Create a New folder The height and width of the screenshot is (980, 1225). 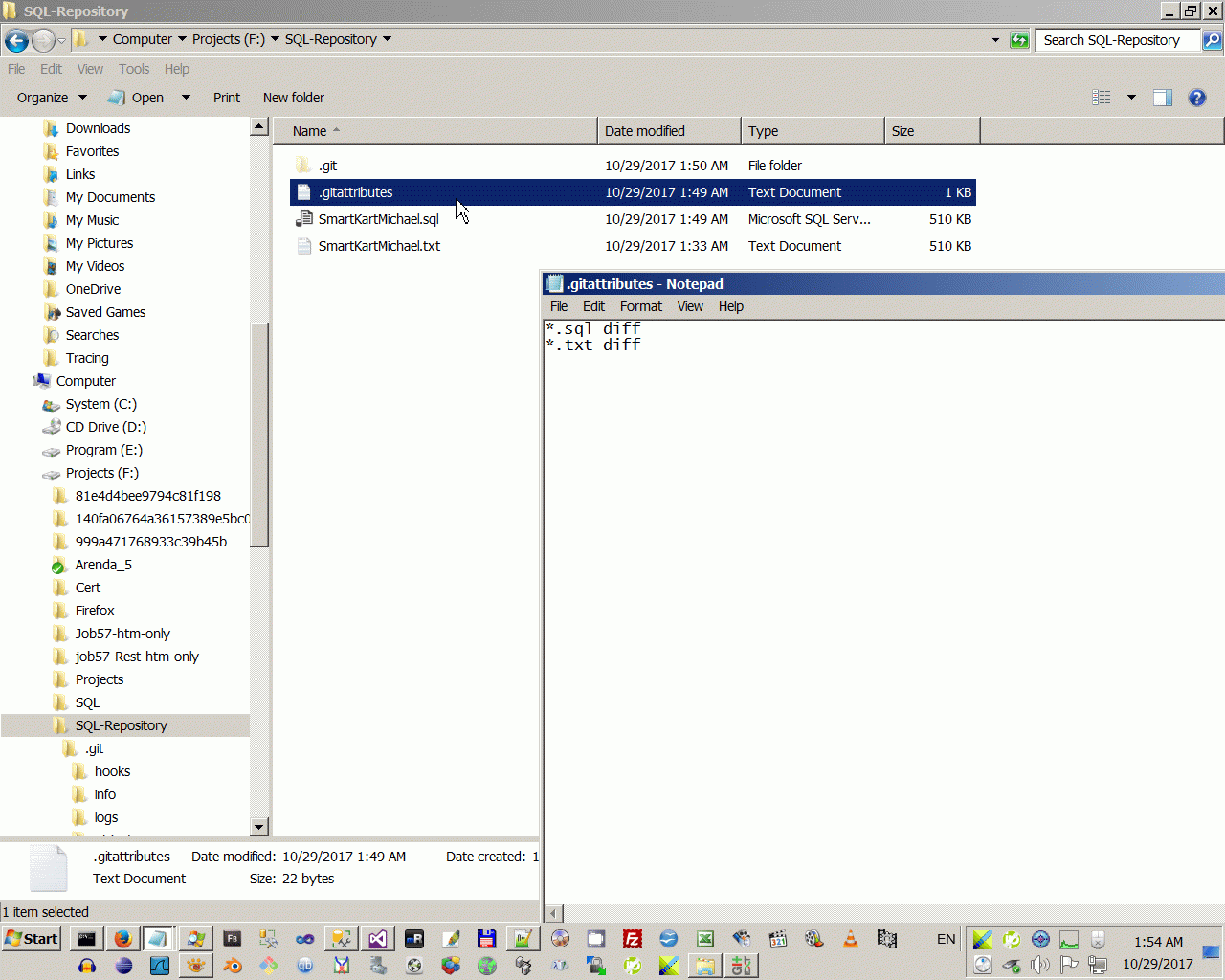294,98
